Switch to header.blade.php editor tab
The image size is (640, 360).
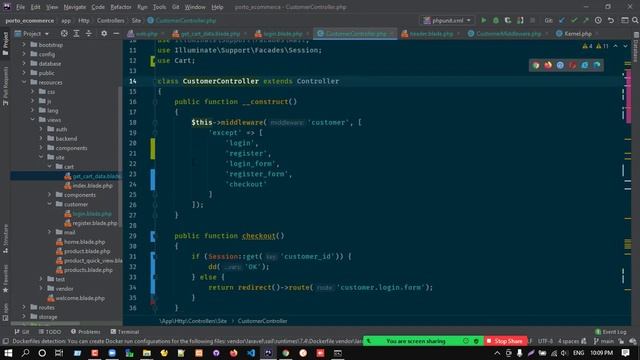click(431, 33)
